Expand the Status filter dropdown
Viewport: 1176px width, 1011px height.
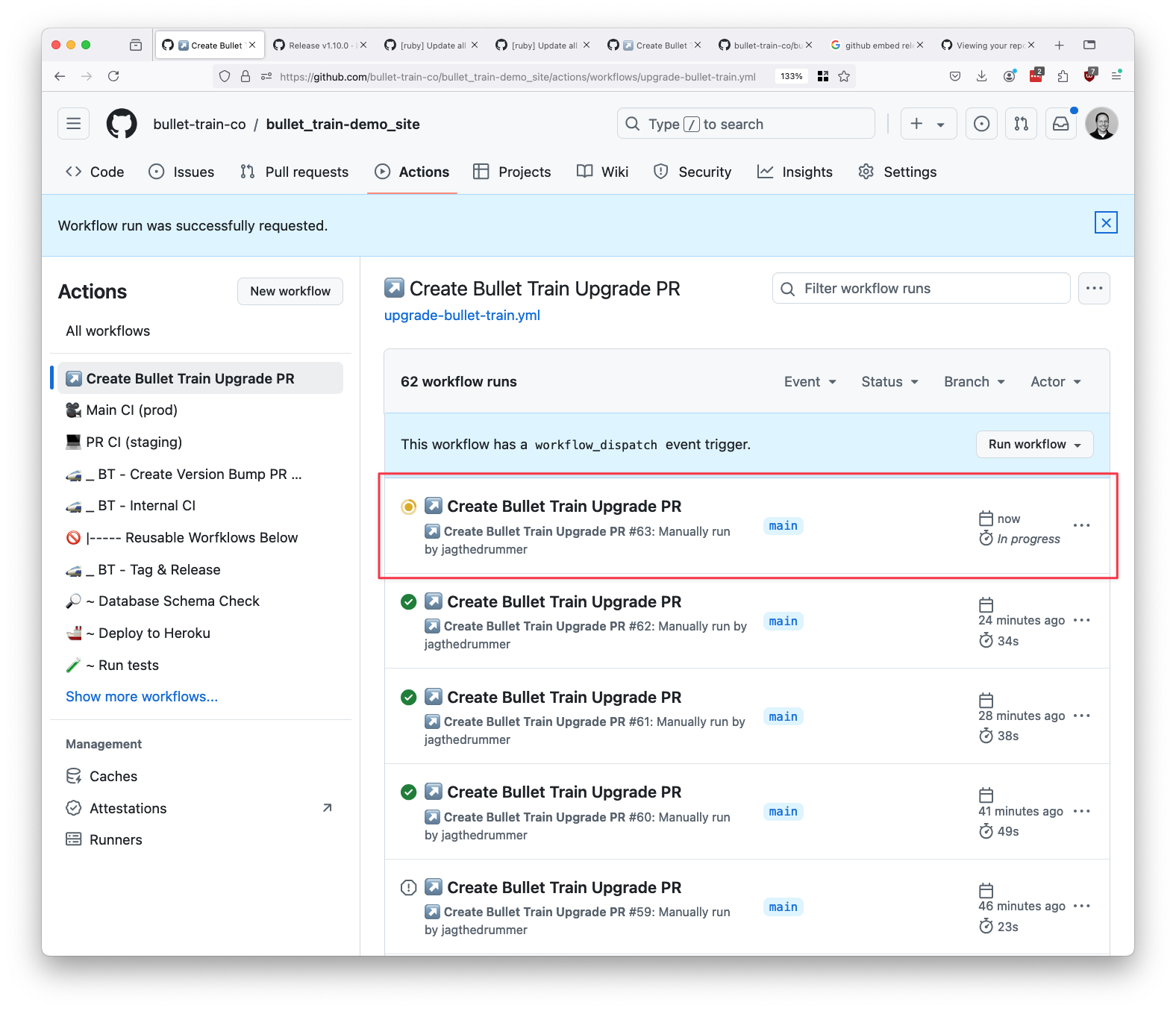(889, 382)
